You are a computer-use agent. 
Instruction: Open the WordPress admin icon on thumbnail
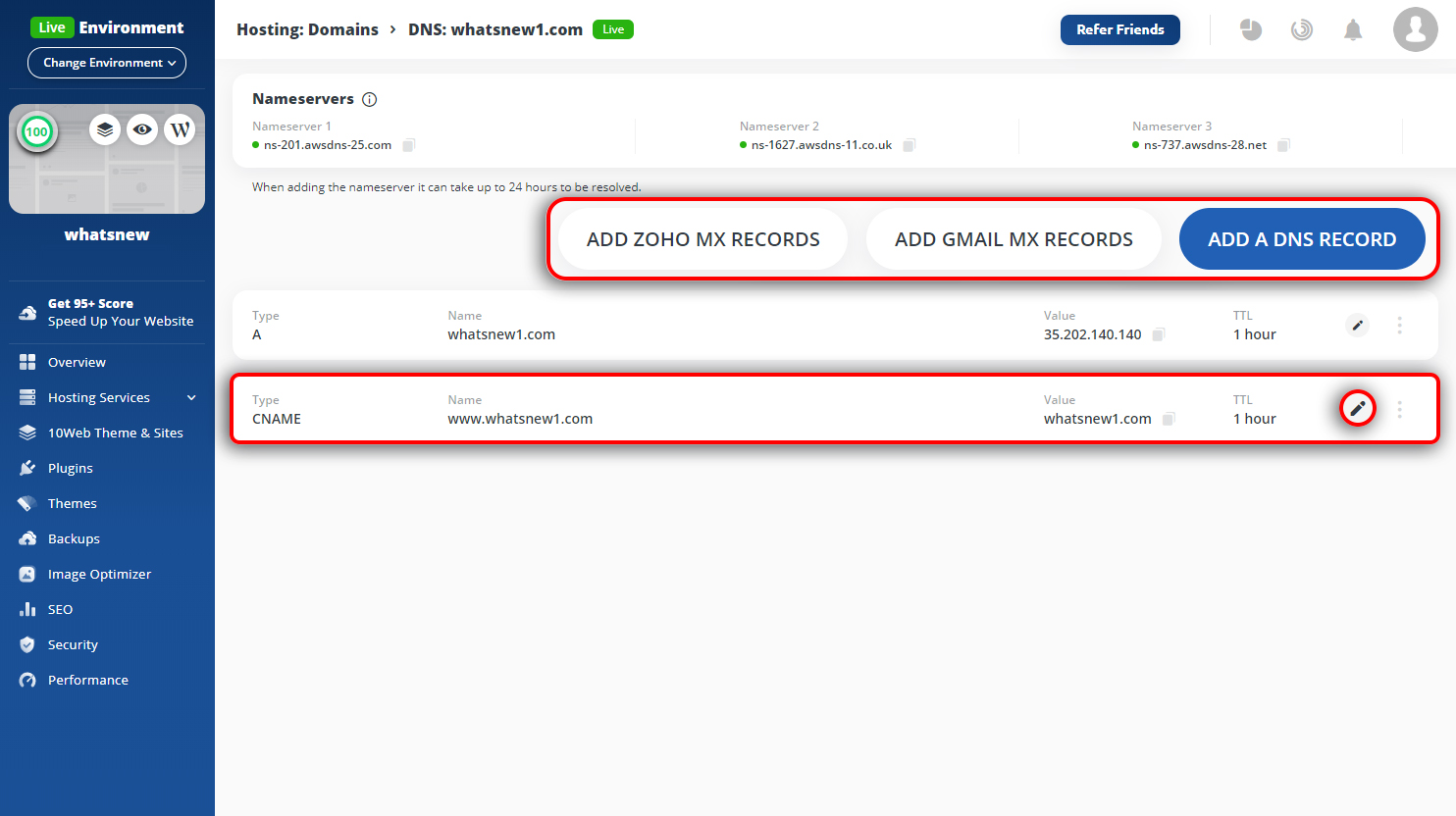point(180,129)
